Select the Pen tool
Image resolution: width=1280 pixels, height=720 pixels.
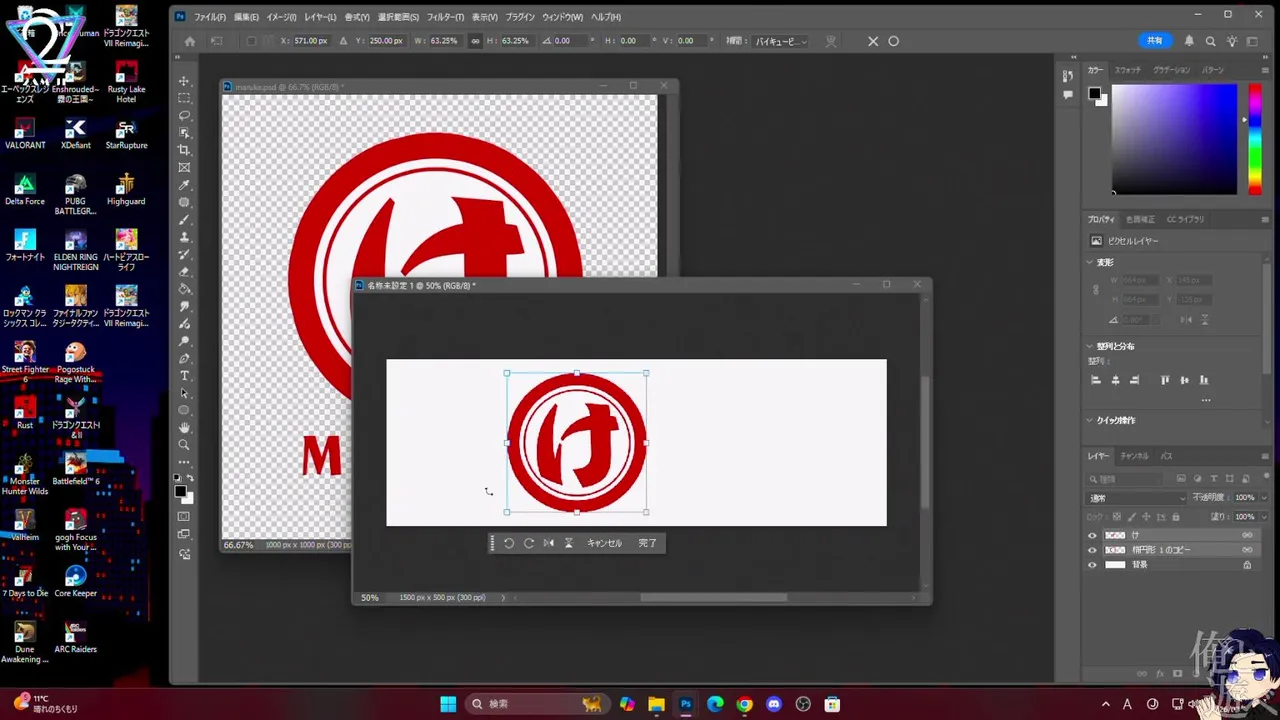point(184,358)
